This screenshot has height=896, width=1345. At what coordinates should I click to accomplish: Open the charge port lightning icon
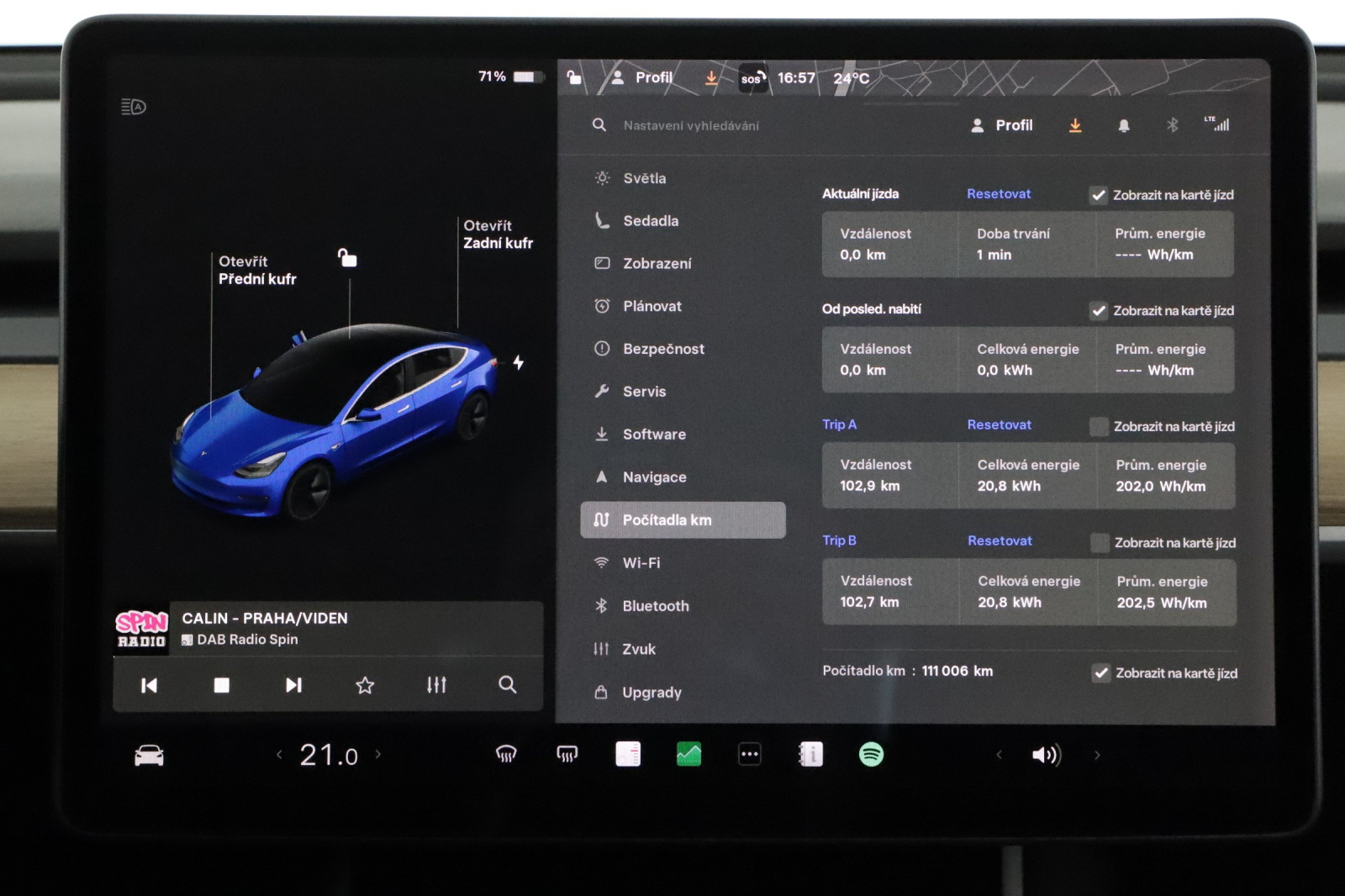(519, 362)
